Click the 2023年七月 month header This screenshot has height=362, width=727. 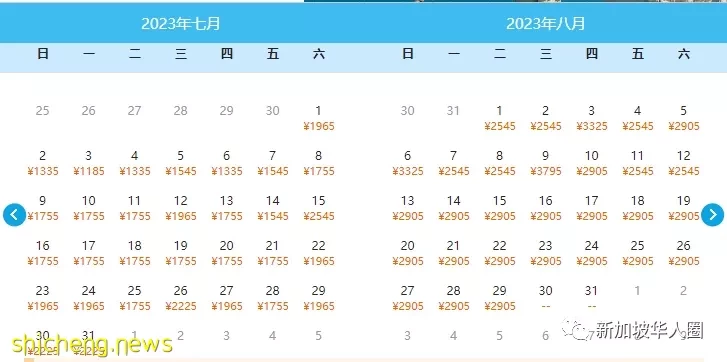click(181, 23)
